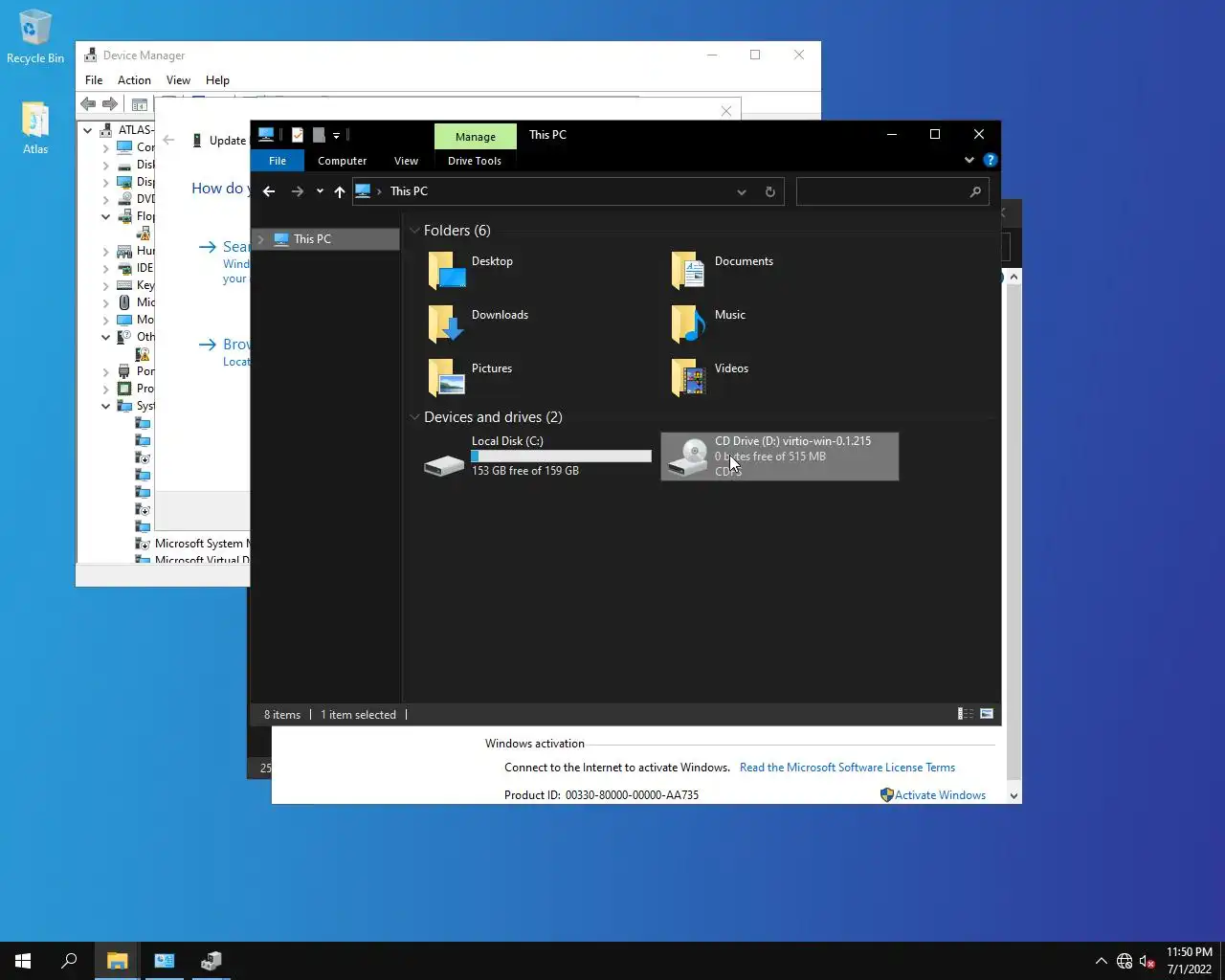This screenshot has height=980, width=1225.
Task: Click the Start button
Action: coord(23,961)
